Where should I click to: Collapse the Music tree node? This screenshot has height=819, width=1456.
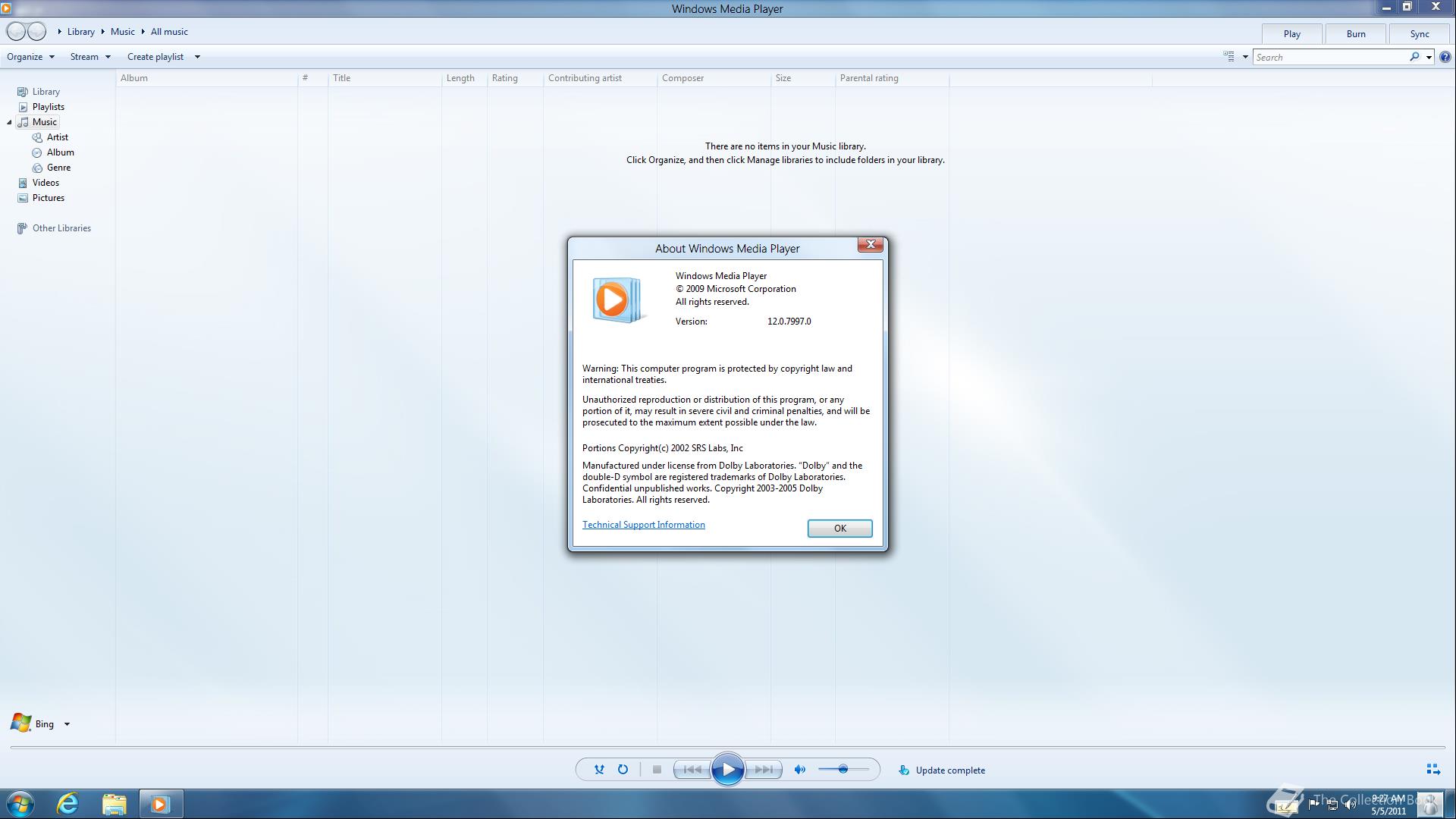[9, 123]
